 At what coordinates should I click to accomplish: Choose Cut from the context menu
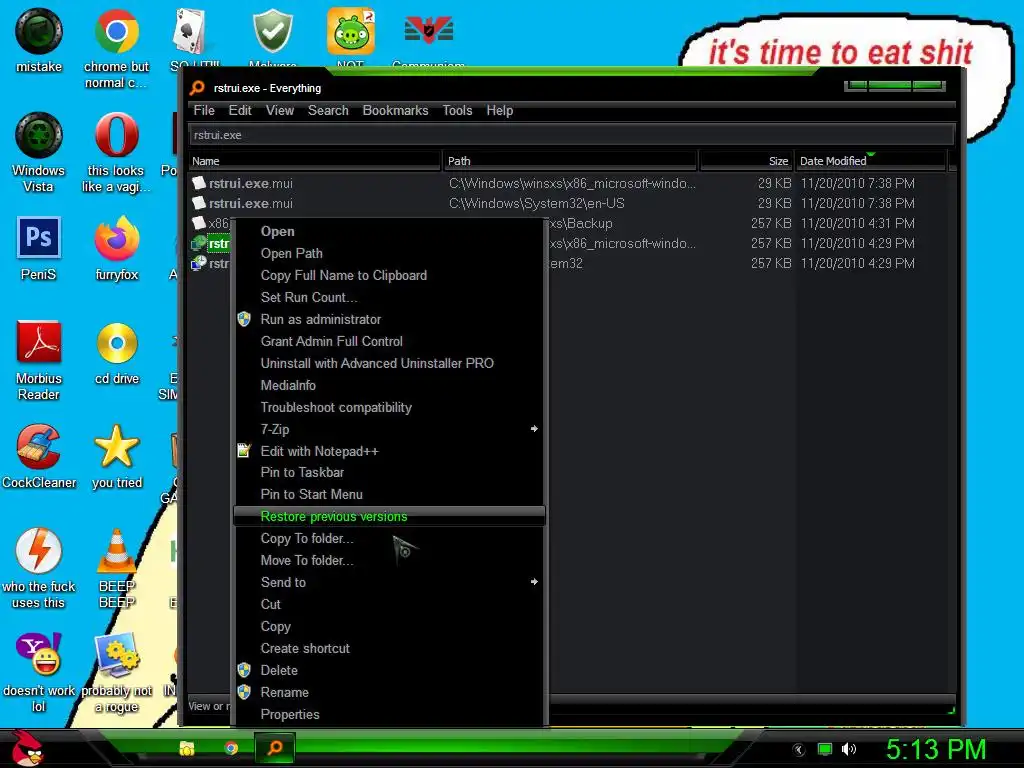(389, 604)
